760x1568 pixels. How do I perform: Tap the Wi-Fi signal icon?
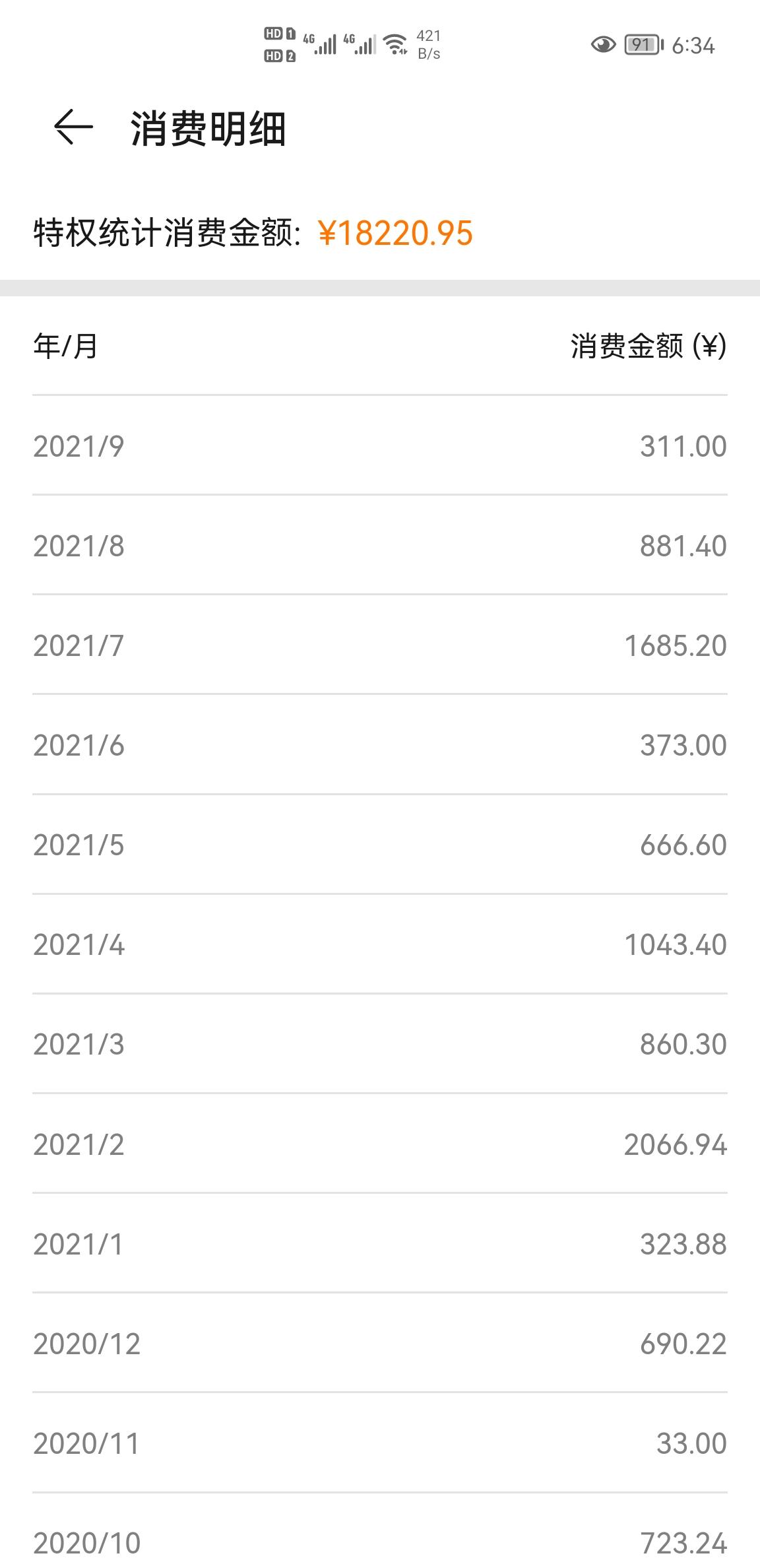pyautogui.click(x=396, y=44)
